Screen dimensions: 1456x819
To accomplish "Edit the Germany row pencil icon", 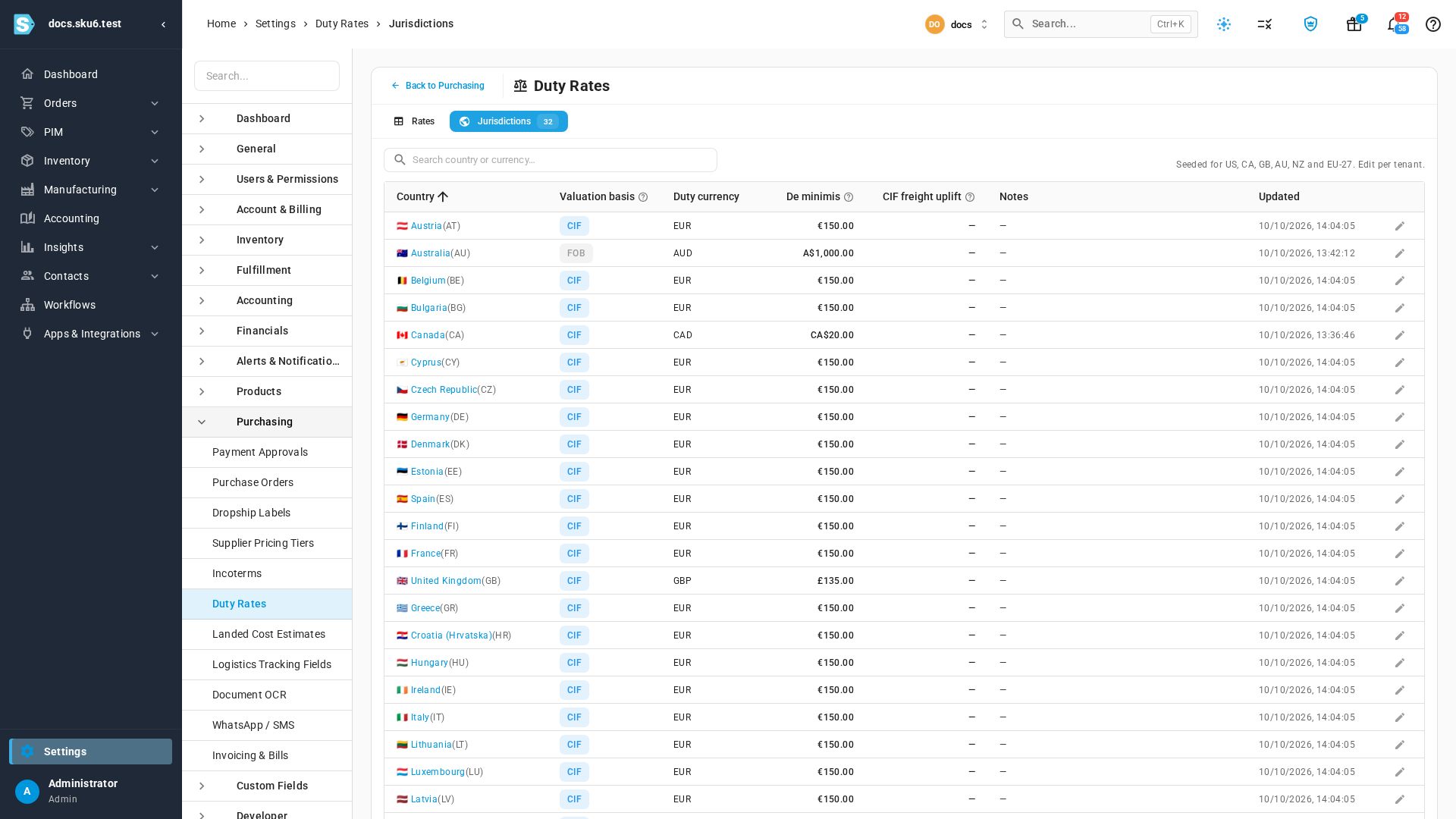I will pyautogui.click(x=1400, y=417).
